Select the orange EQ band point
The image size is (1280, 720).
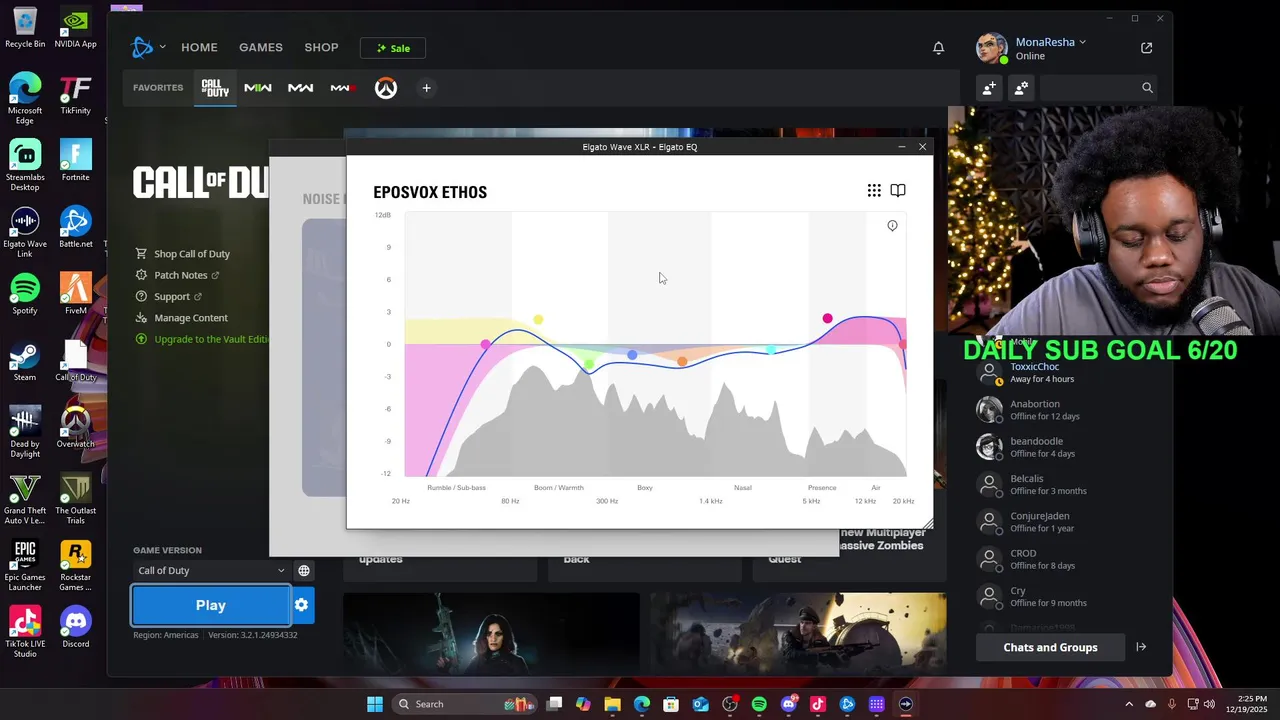[x=682, y=362]
